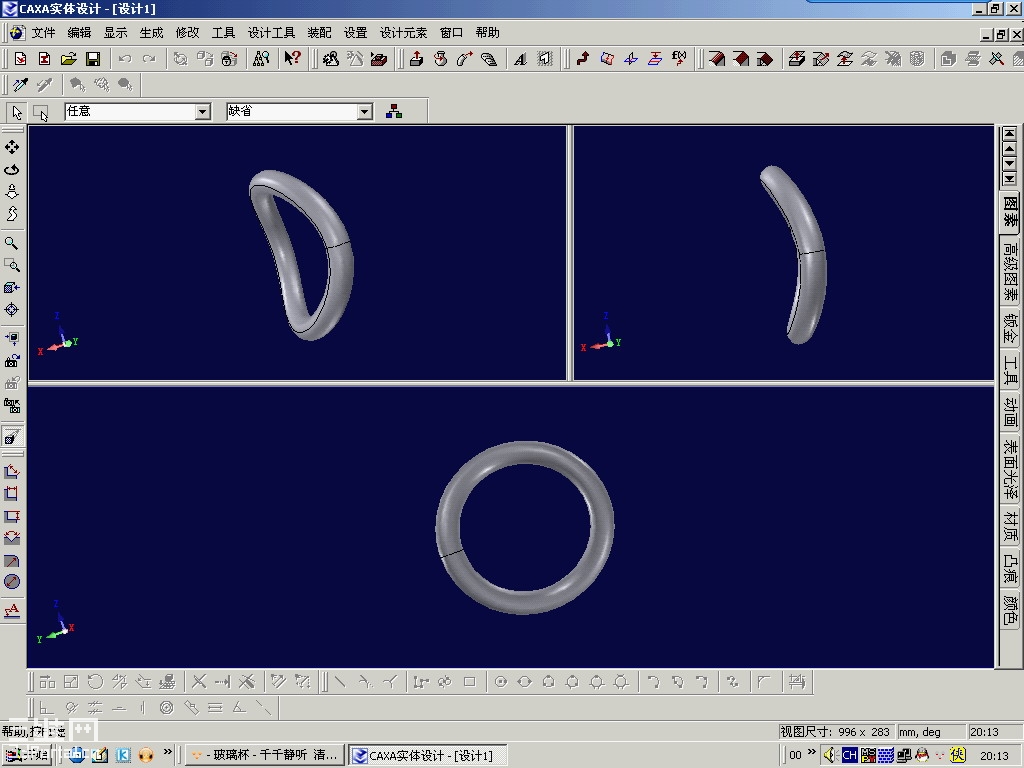Image resolution: width=1024 pixels, height=768 pixels.
Task: Open the context help with the question mark icon
Action: [x=291, y=58]
